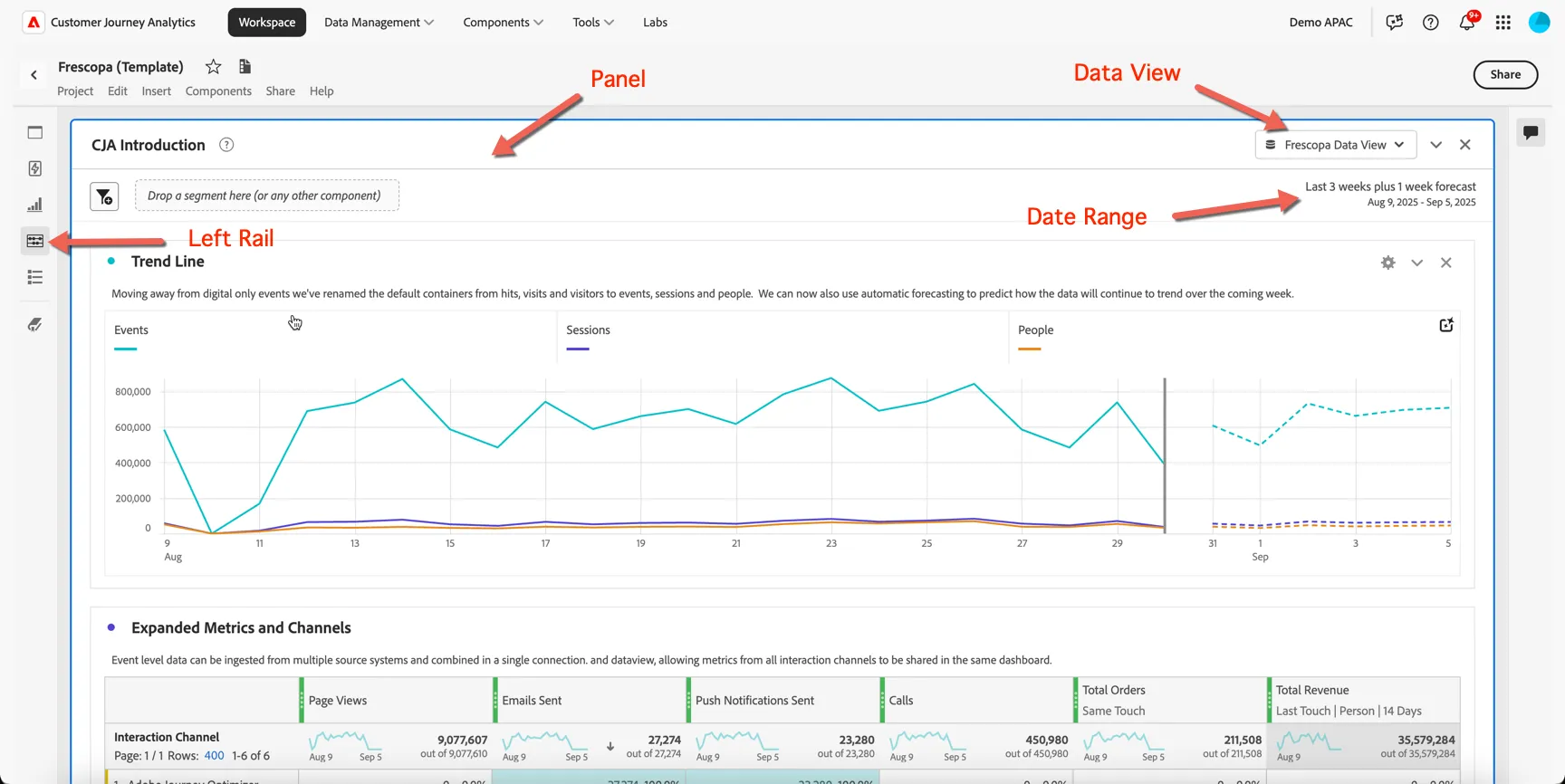Click the segment filter icon
Viewport: 1565px width, 784px height.
104,196
